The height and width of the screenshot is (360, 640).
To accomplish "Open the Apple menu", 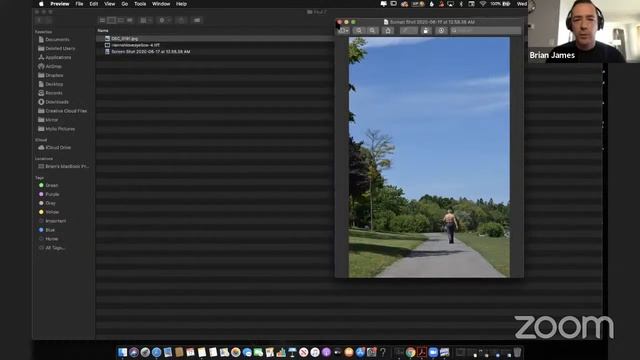I will point(41,4).
